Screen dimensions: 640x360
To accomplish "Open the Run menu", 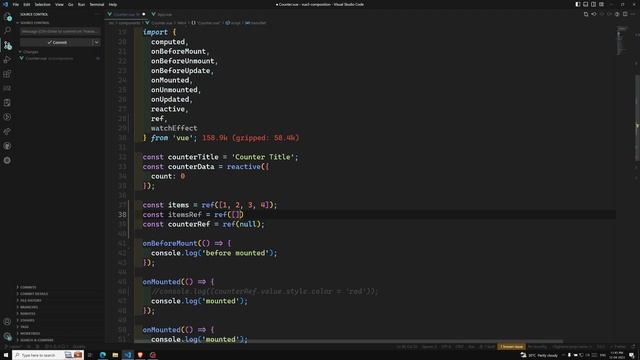I will coord(81,4).
